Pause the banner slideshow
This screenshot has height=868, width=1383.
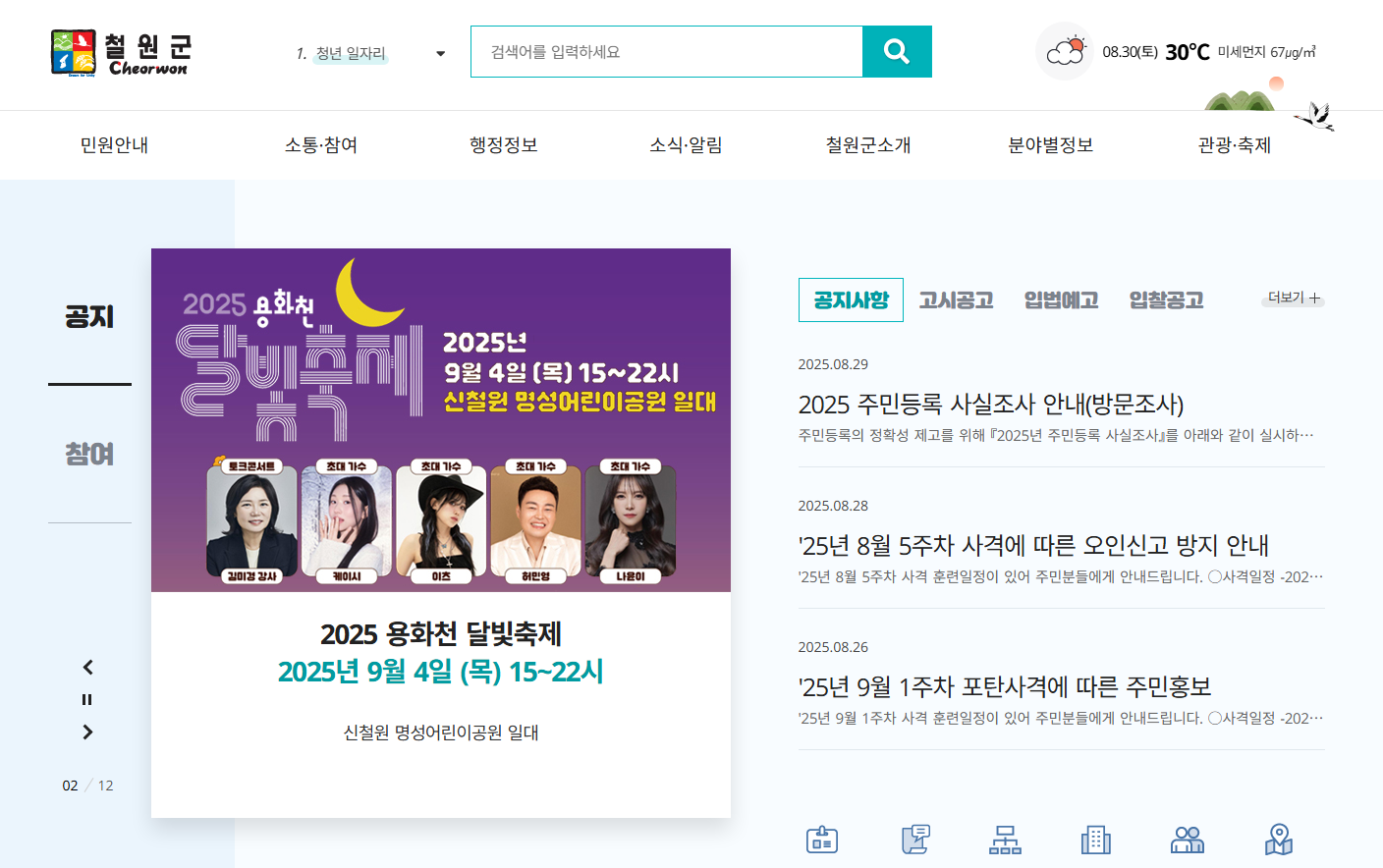[87, 700]
